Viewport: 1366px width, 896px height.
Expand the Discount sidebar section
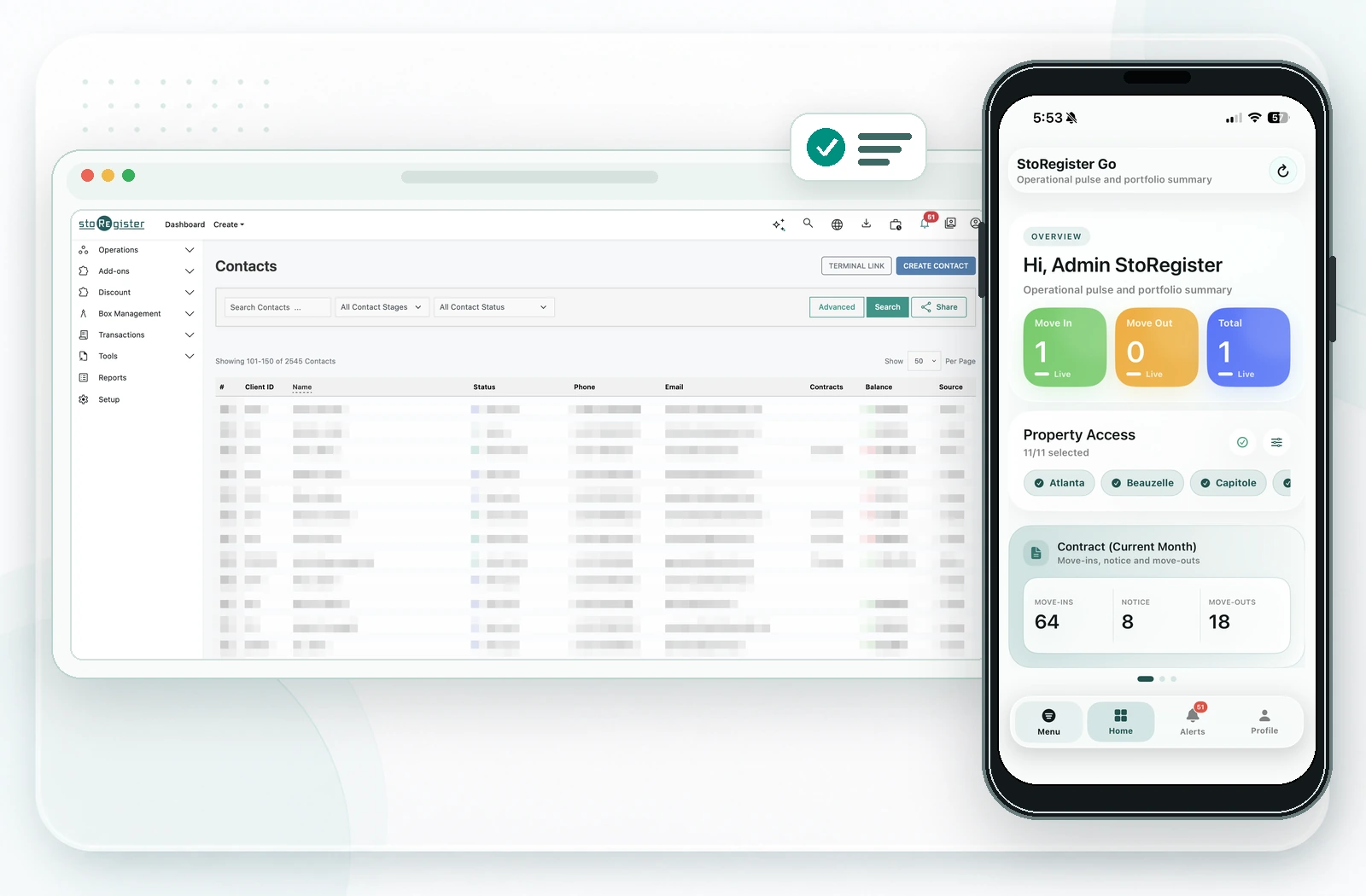pos(137,293)
